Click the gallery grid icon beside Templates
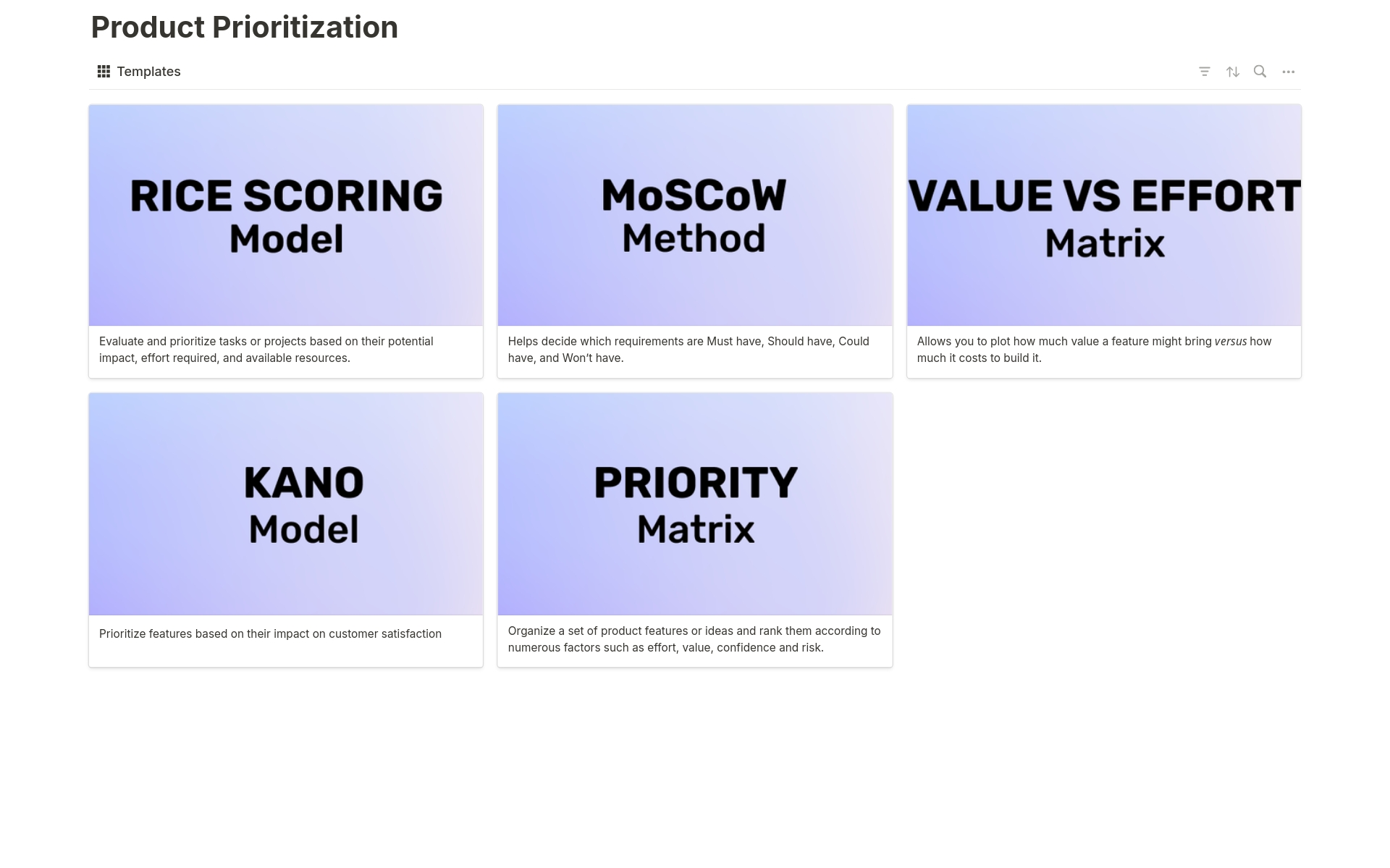Viewport: 1390px width, 868px height. coord(104,72)
